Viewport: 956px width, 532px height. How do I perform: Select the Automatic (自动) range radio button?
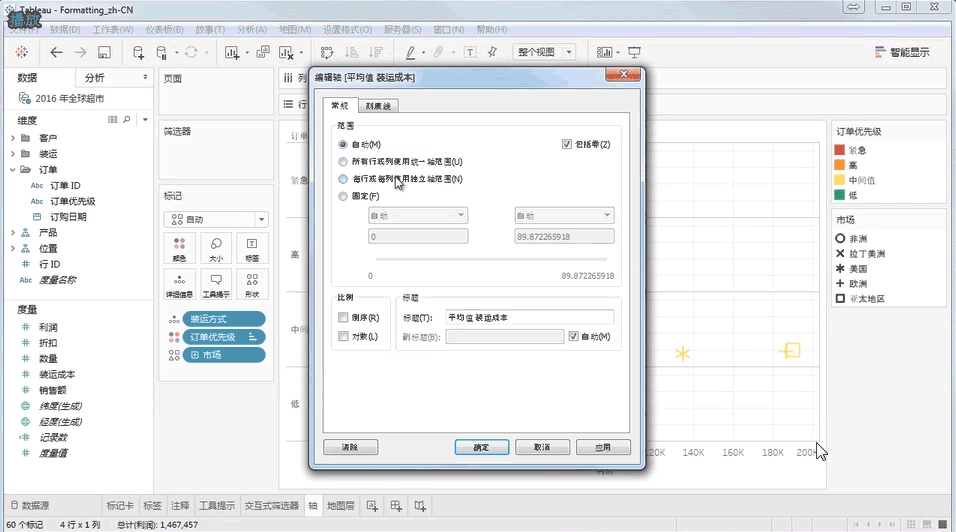click(343, 145)
